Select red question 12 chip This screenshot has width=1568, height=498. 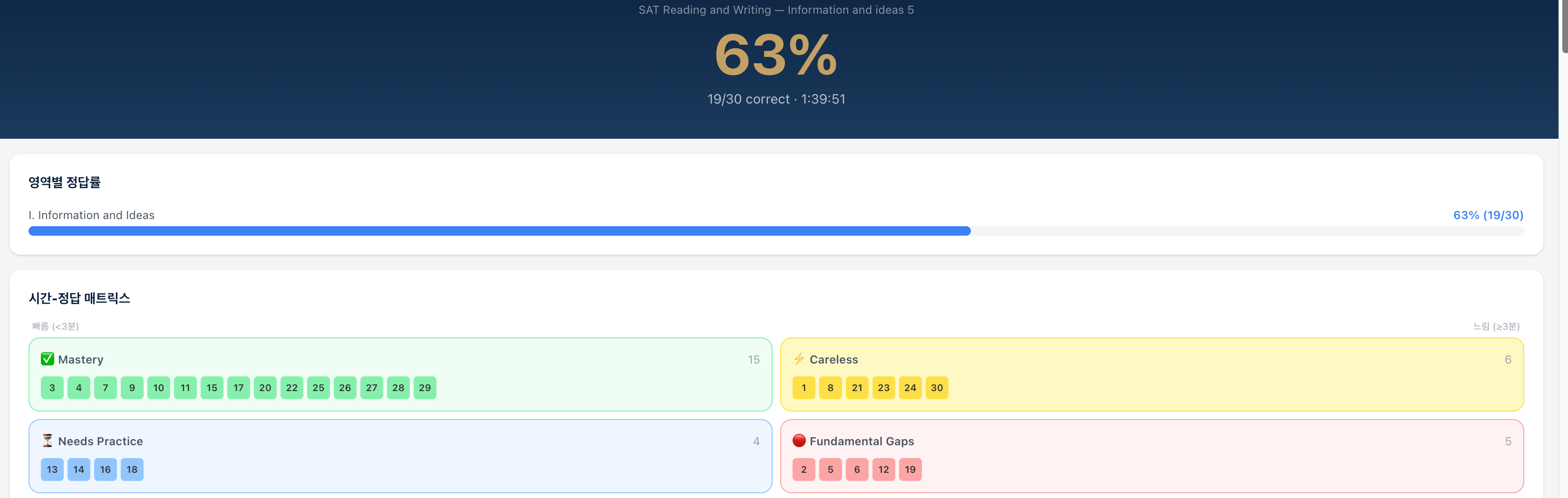(884, 469)
